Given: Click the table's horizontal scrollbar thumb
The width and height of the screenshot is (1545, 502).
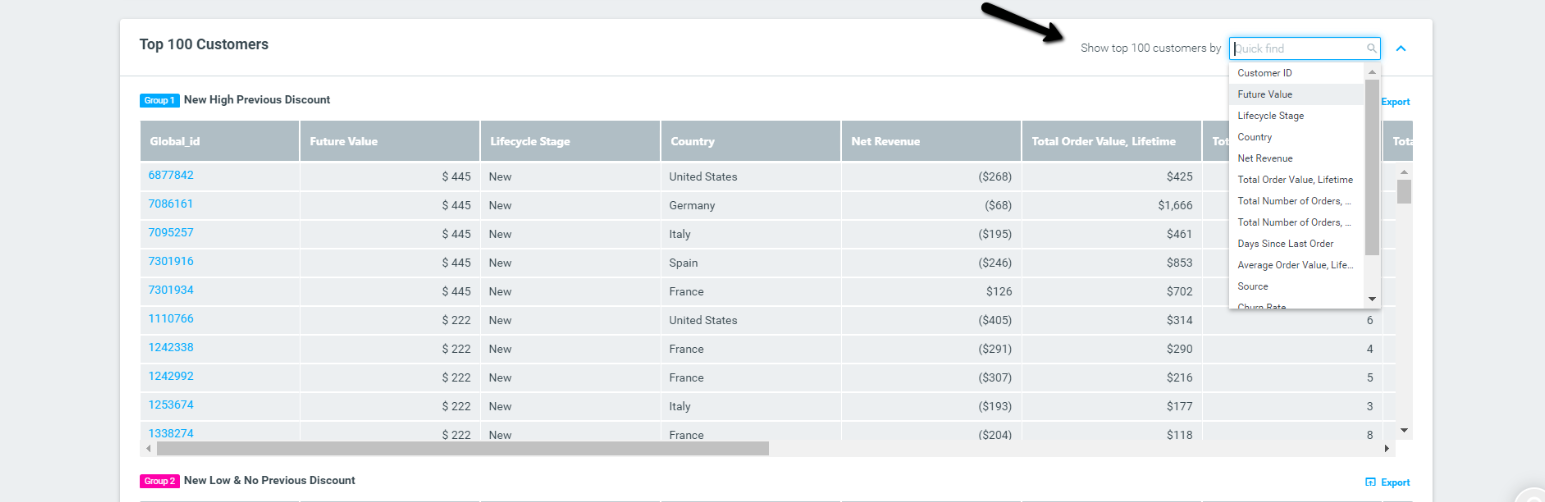Looking at the screenshot, I should [x=461, y=449].
